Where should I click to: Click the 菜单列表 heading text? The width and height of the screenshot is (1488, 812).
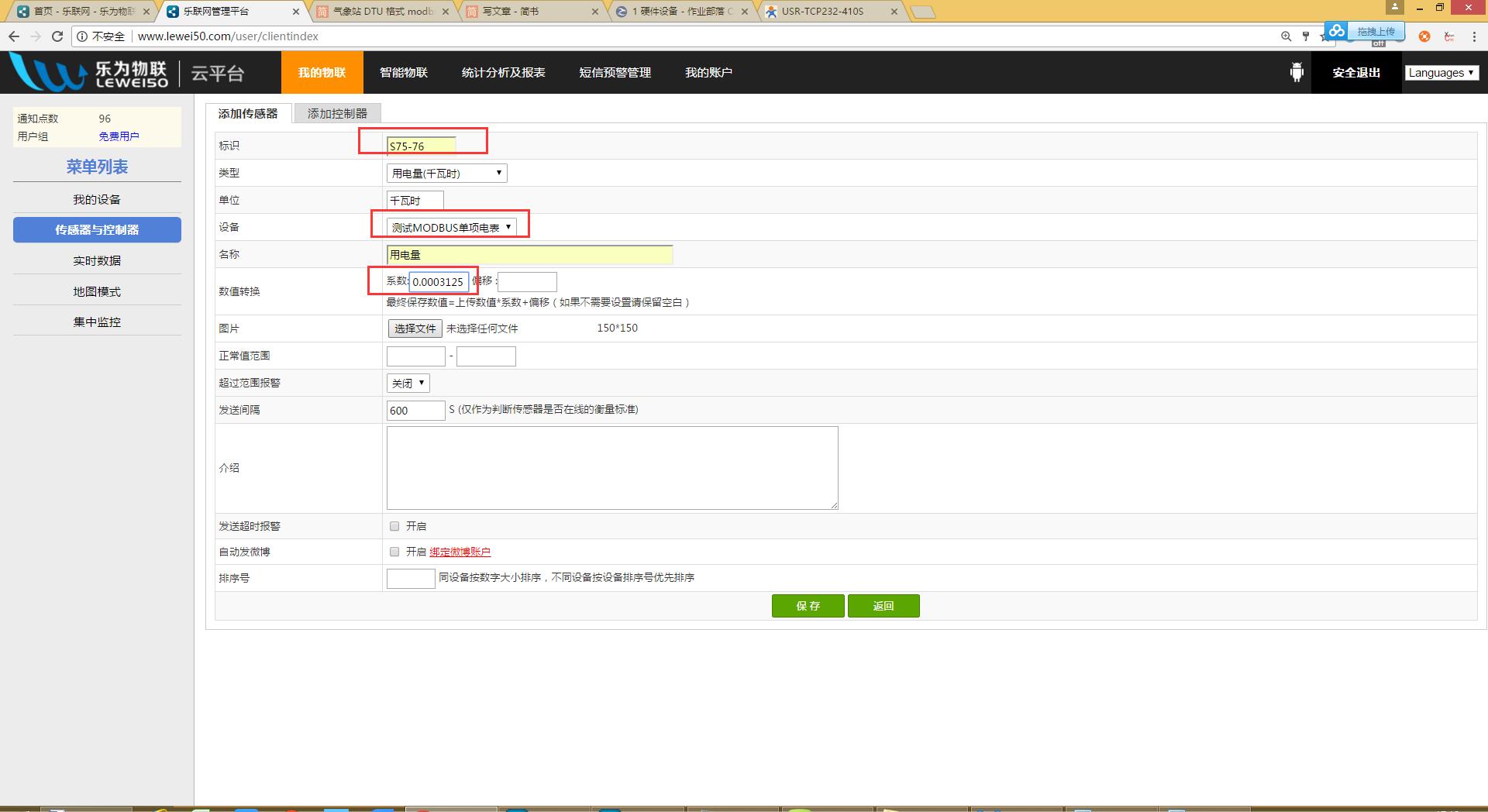(97, 167)
